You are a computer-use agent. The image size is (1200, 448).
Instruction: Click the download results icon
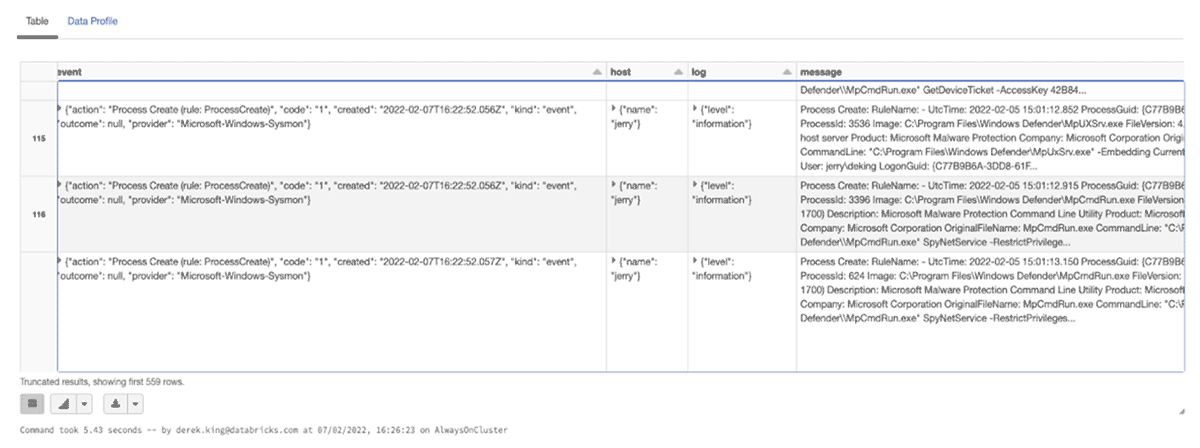point(119,404)
